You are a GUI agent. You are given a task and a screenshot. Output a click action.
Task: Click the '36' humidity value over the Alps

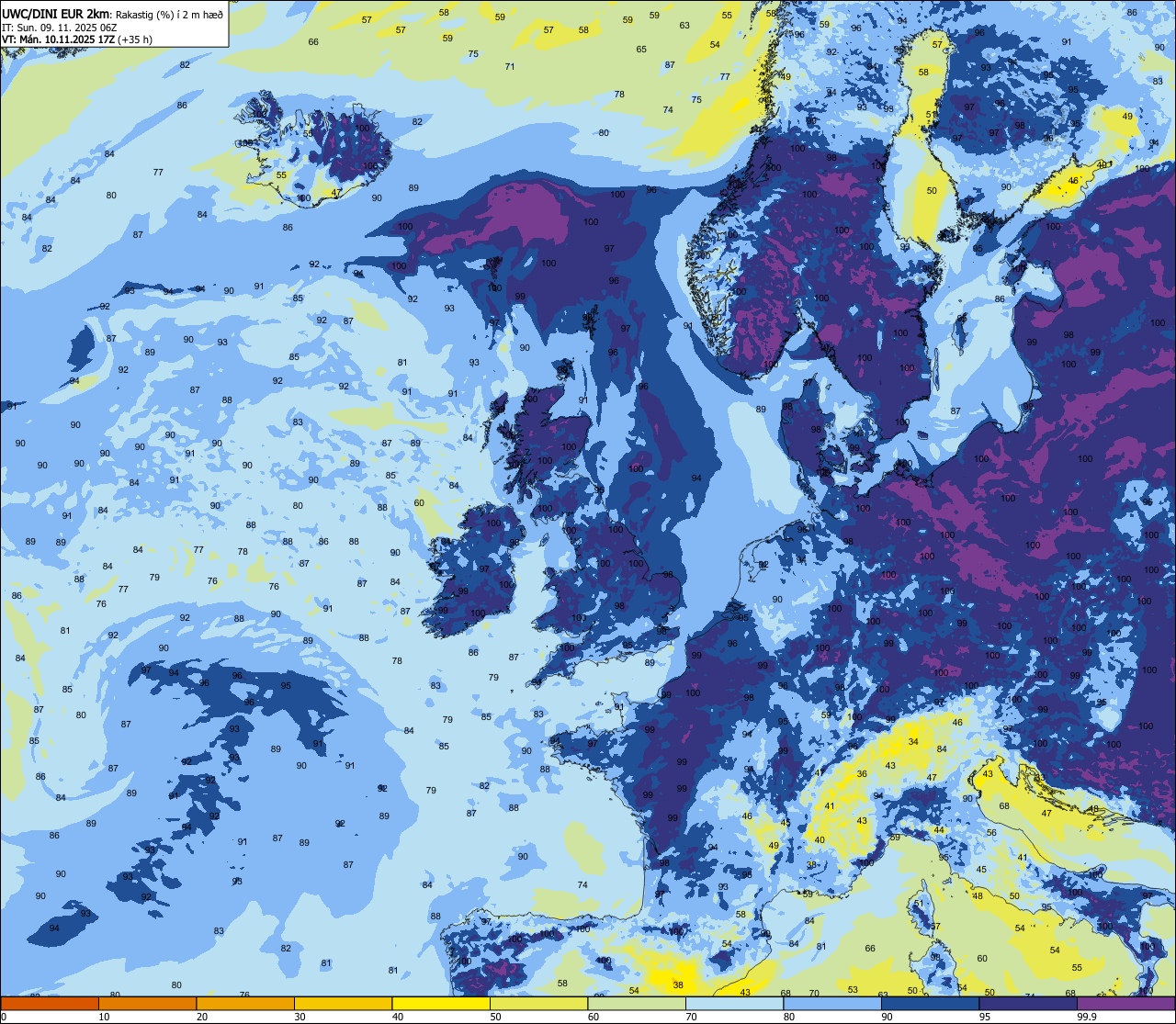point(862,773)
